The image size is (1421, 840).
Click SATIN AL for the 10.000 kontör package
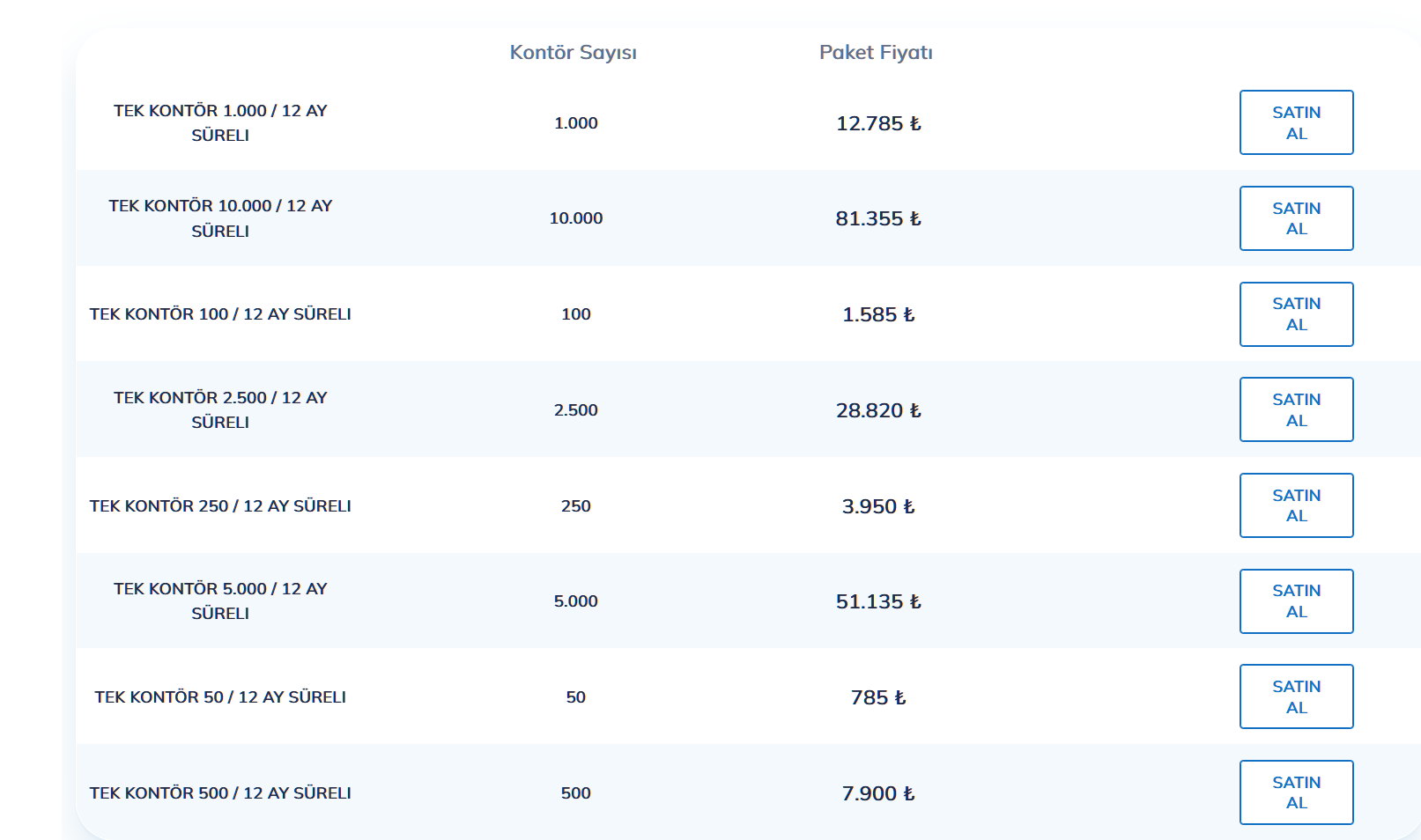pyautogui.click(x=1296, y=218)
